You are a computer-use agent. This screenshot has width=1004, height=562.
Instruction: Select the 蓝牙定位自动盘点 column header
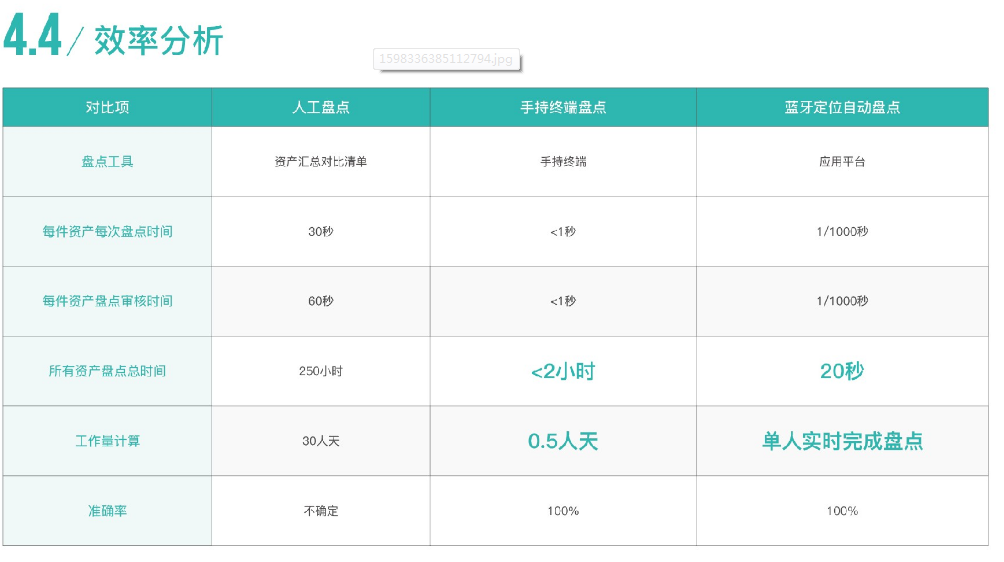tap(842, 108)
